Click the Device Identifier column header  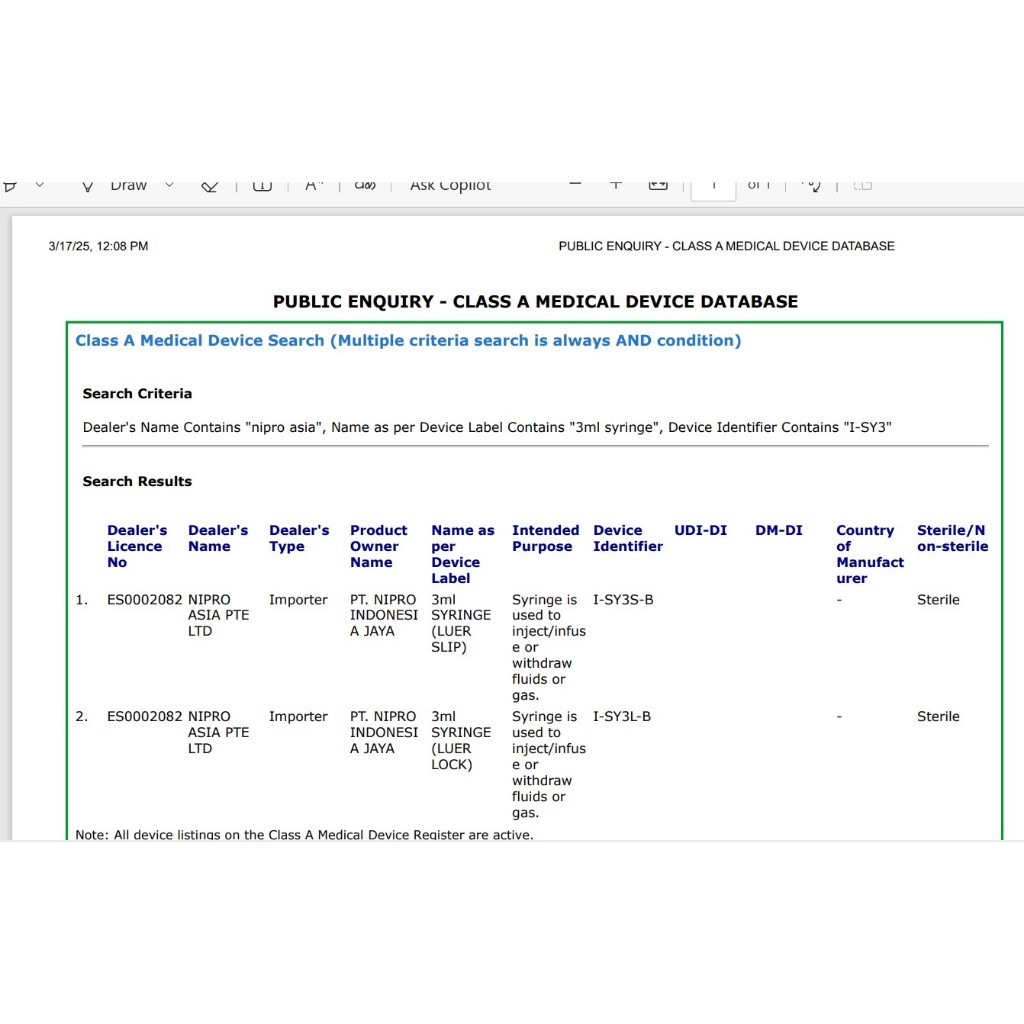[x=627, y=538]
